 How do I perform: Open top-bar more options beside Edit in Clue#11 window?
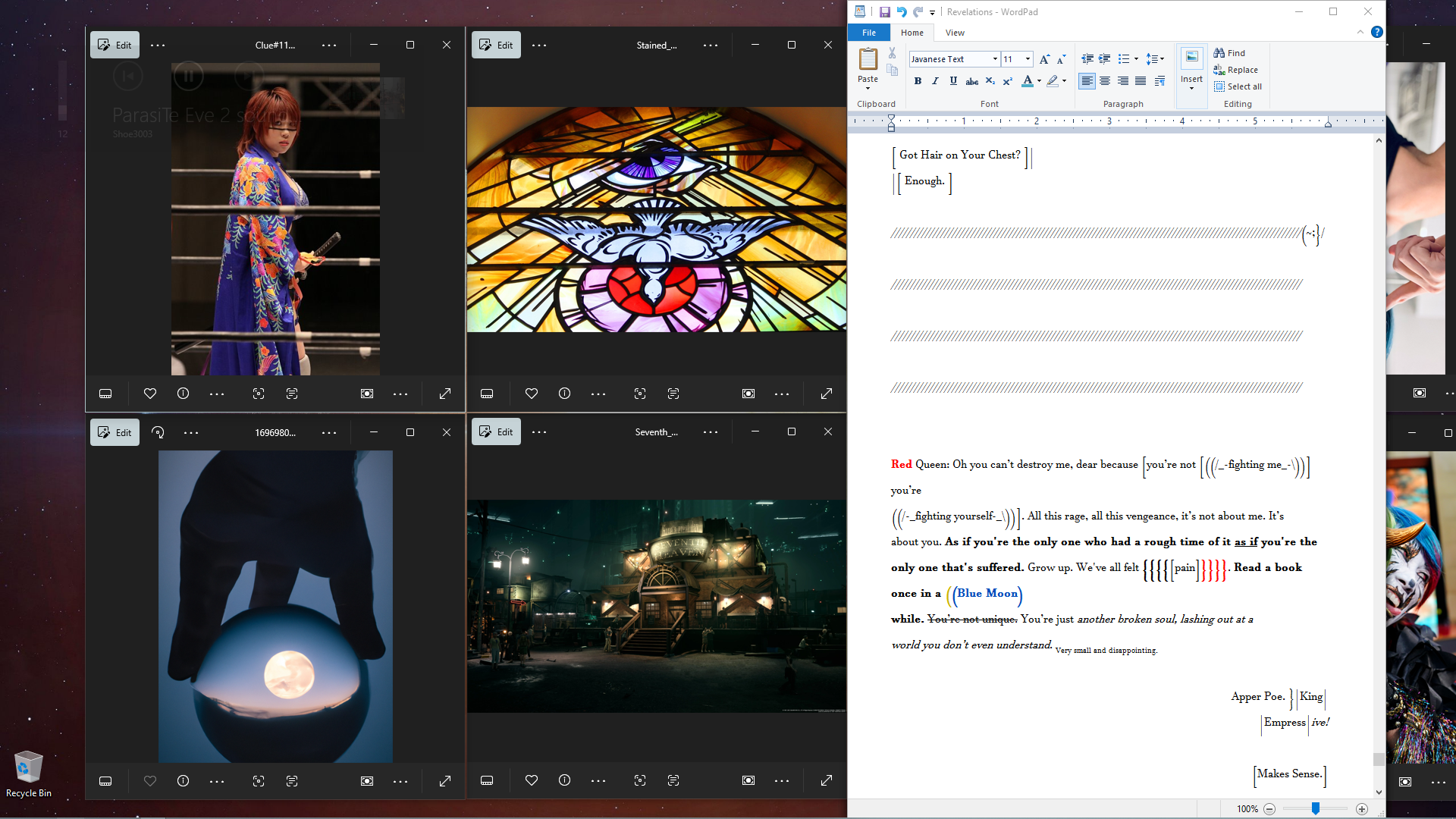click(x=158, y=45)
